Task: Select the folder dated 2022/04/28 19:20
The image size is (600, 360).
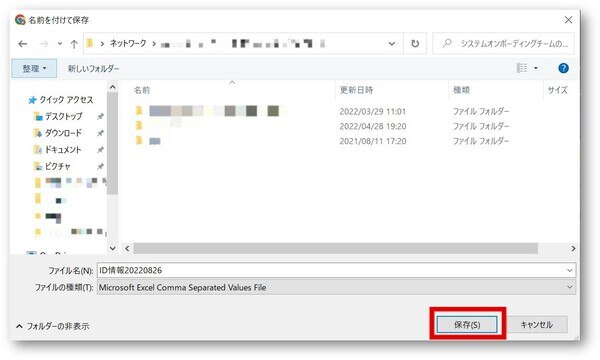Action: coord(321,126)
